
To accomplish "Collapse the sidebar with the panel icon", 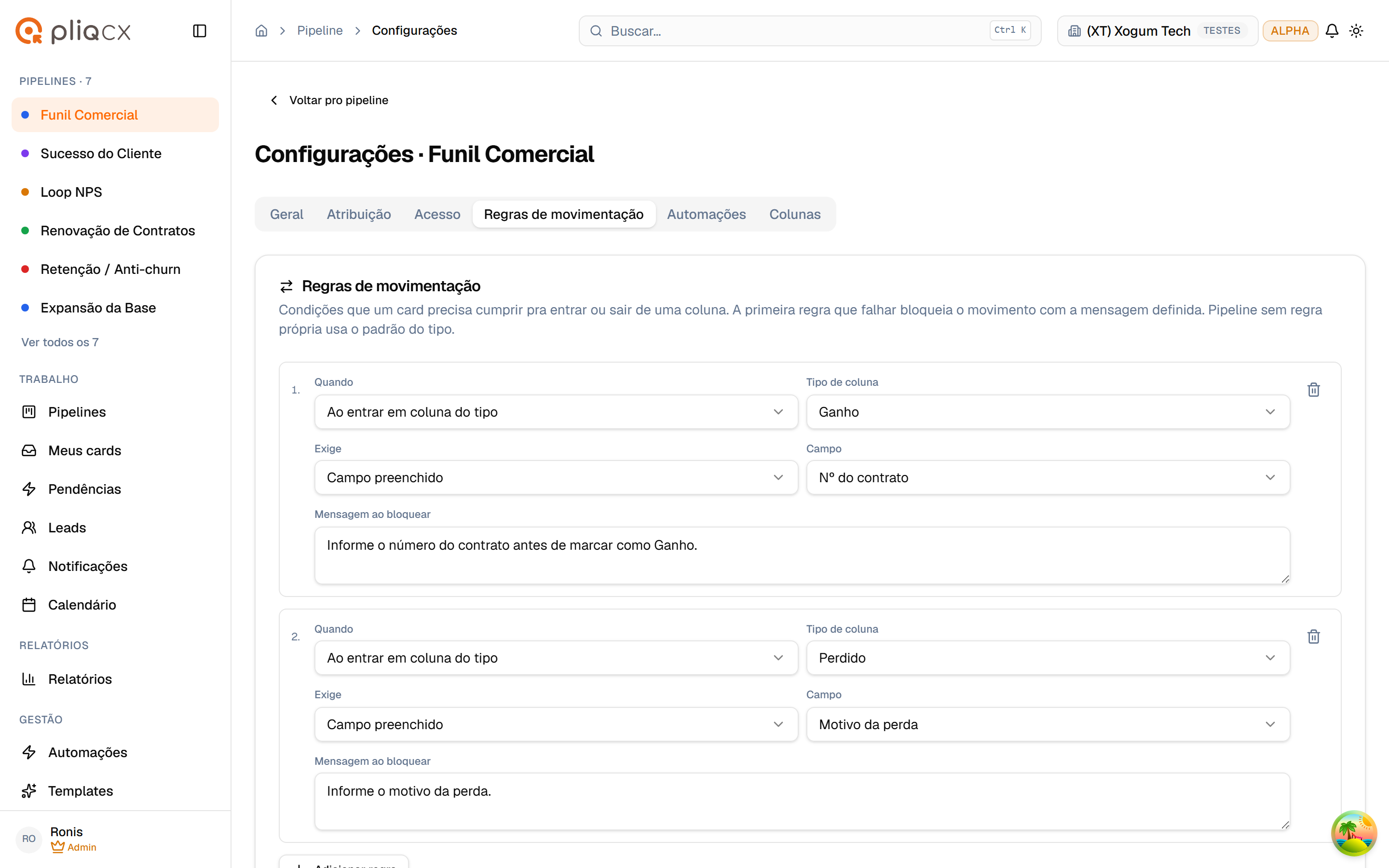I will [x=199, y=30].
